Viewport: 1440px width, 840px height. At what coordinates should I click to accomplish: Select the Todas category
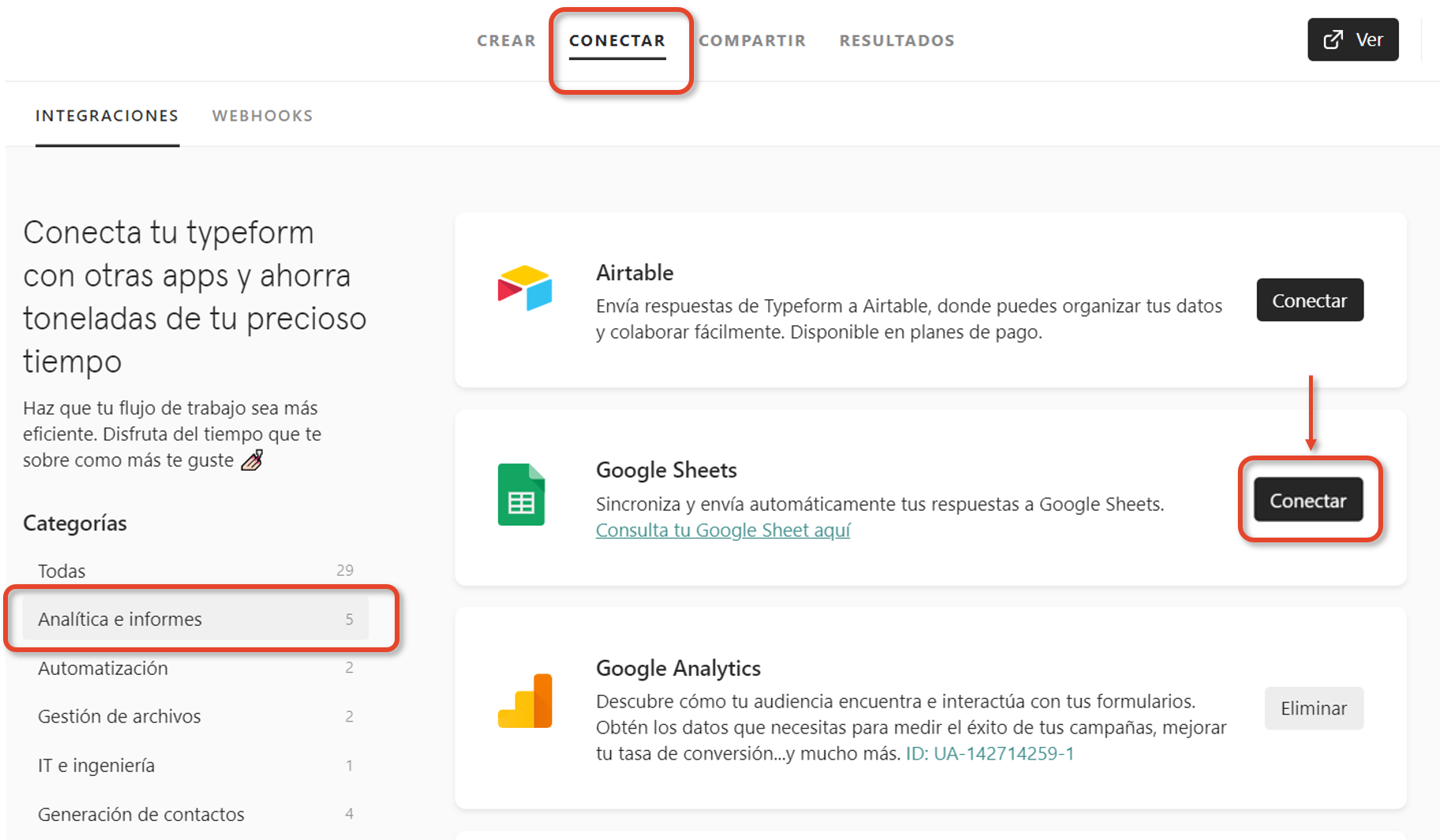(196, 571)
